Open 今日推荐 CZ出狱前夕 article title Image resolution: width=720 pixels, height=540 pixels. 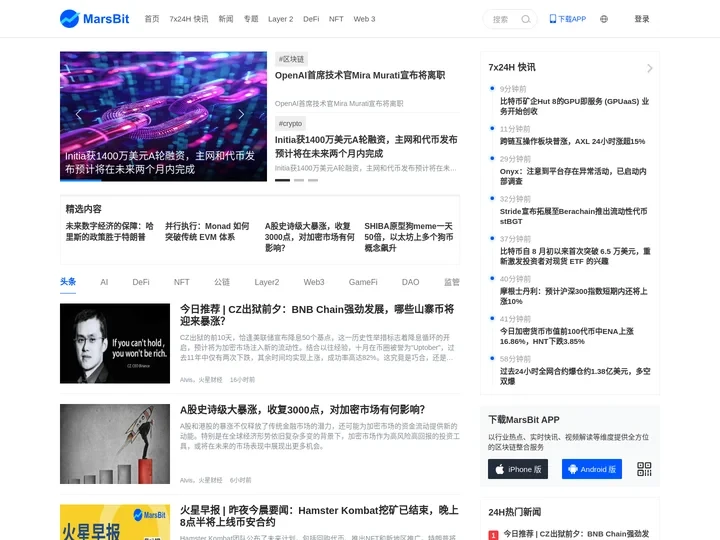pyautogui.click(x=317, y=315)
